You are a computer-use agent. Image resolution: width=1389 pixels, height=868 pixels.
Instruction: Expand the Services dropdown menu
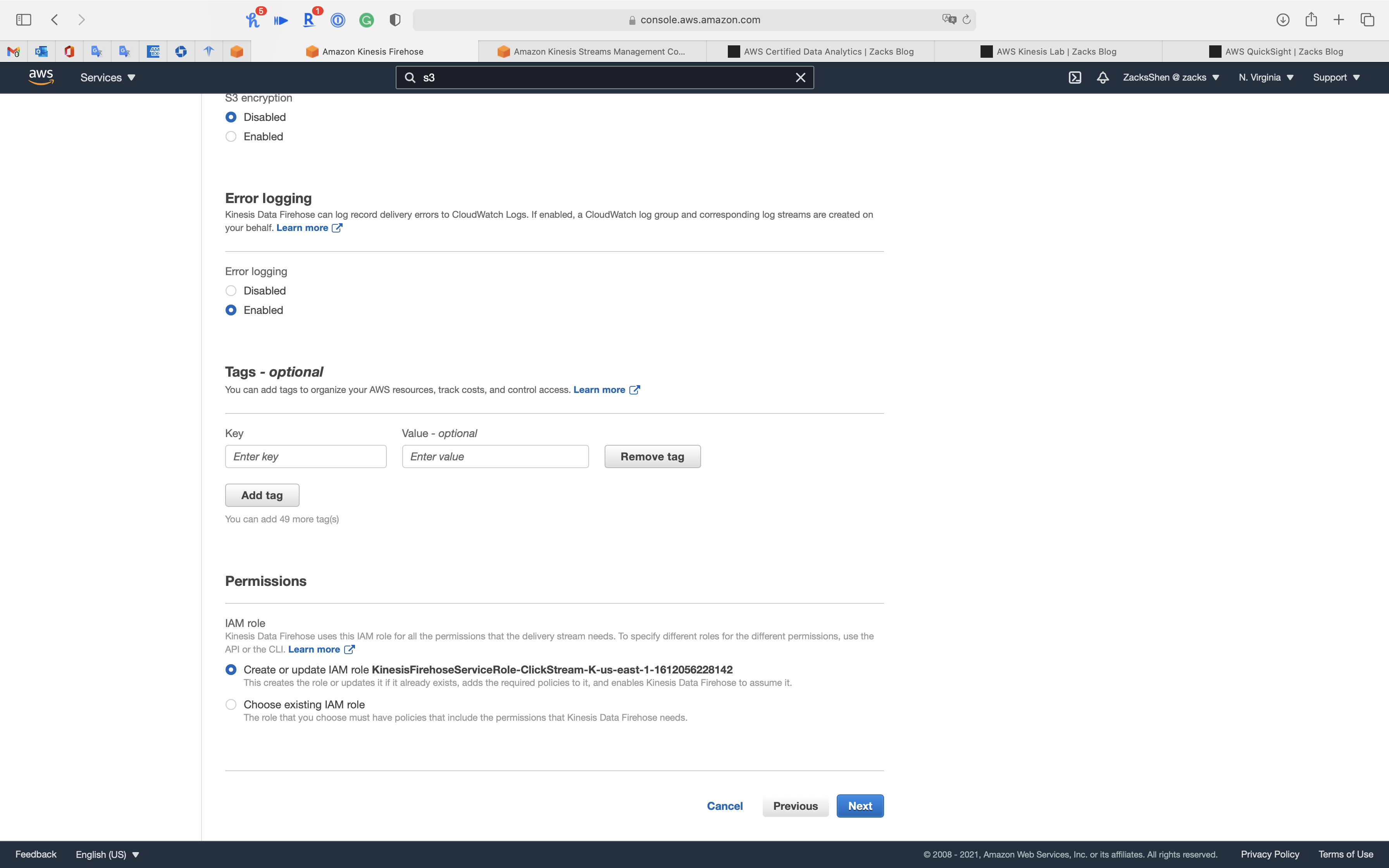[107, 77]
